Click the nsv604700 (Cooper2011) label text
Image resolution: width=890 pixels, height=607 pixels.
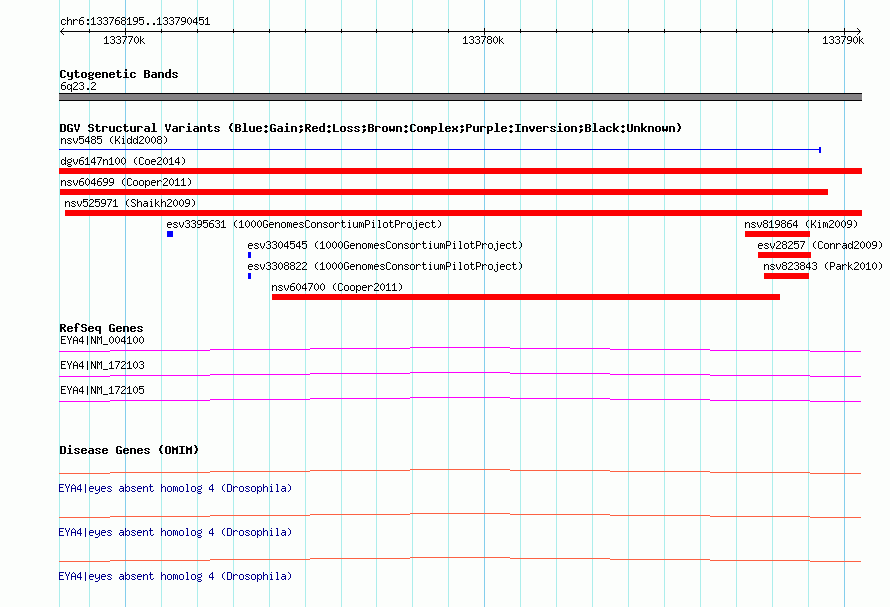pyautogui.click(x=337, y=287)
